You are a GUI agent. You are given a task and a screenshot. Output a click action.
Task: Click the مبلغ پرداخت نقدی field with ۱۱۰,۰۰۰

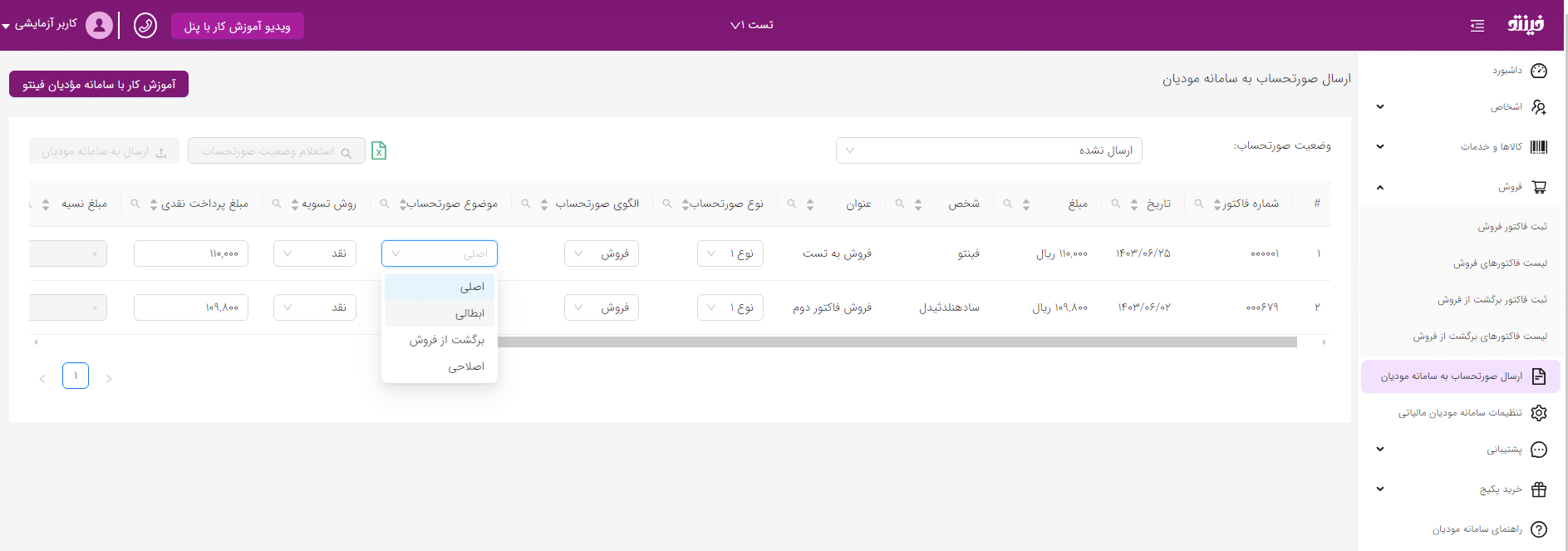[x=191, y=253]
